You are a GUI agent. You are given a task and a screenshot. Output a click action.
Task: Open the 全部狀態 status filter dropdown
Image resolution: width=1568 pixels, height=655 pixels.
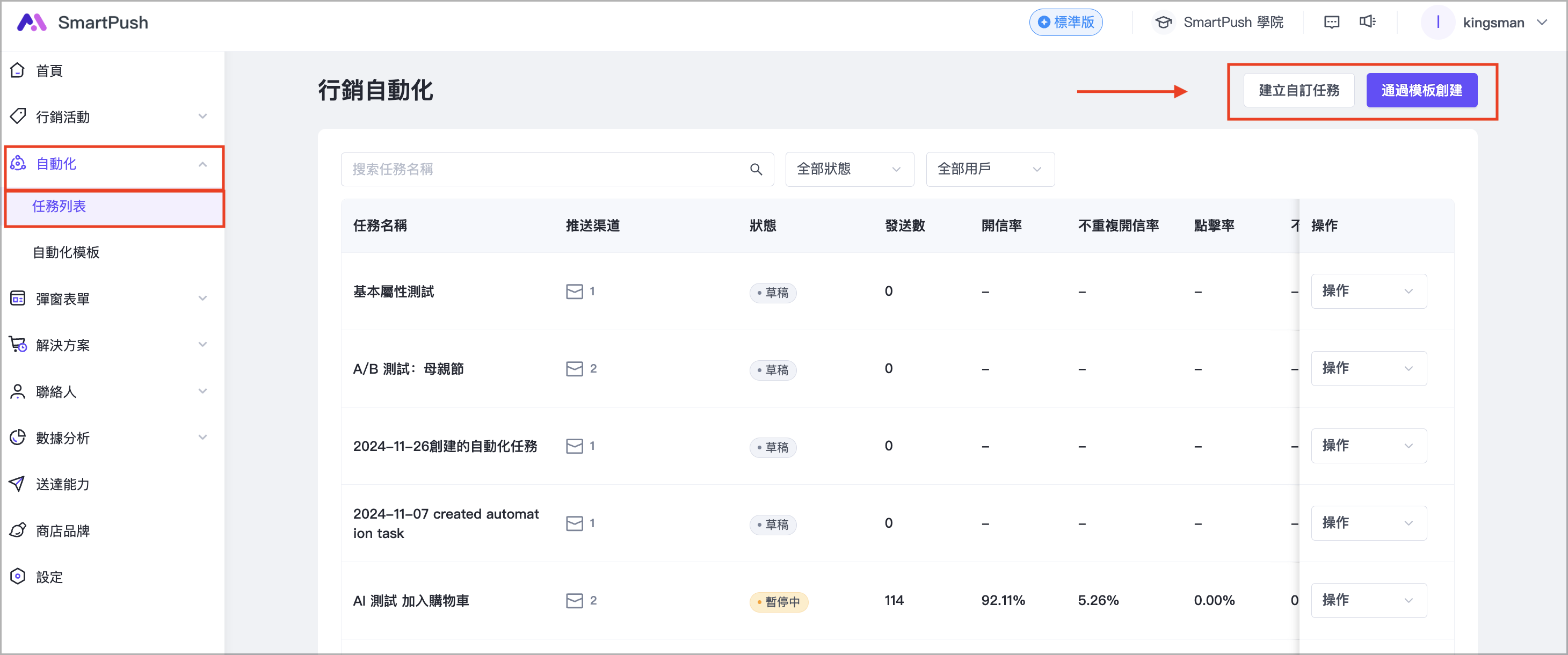point(849,169)
